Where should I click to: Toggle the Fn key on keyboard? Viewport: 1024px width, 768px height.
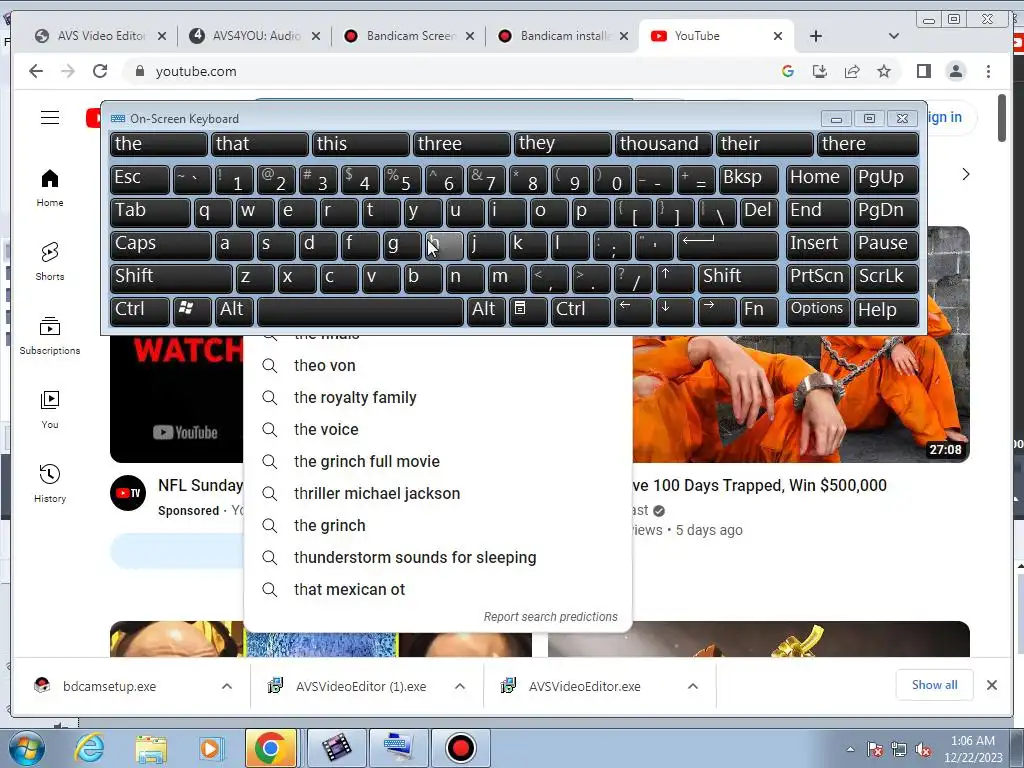coord(759,310)
